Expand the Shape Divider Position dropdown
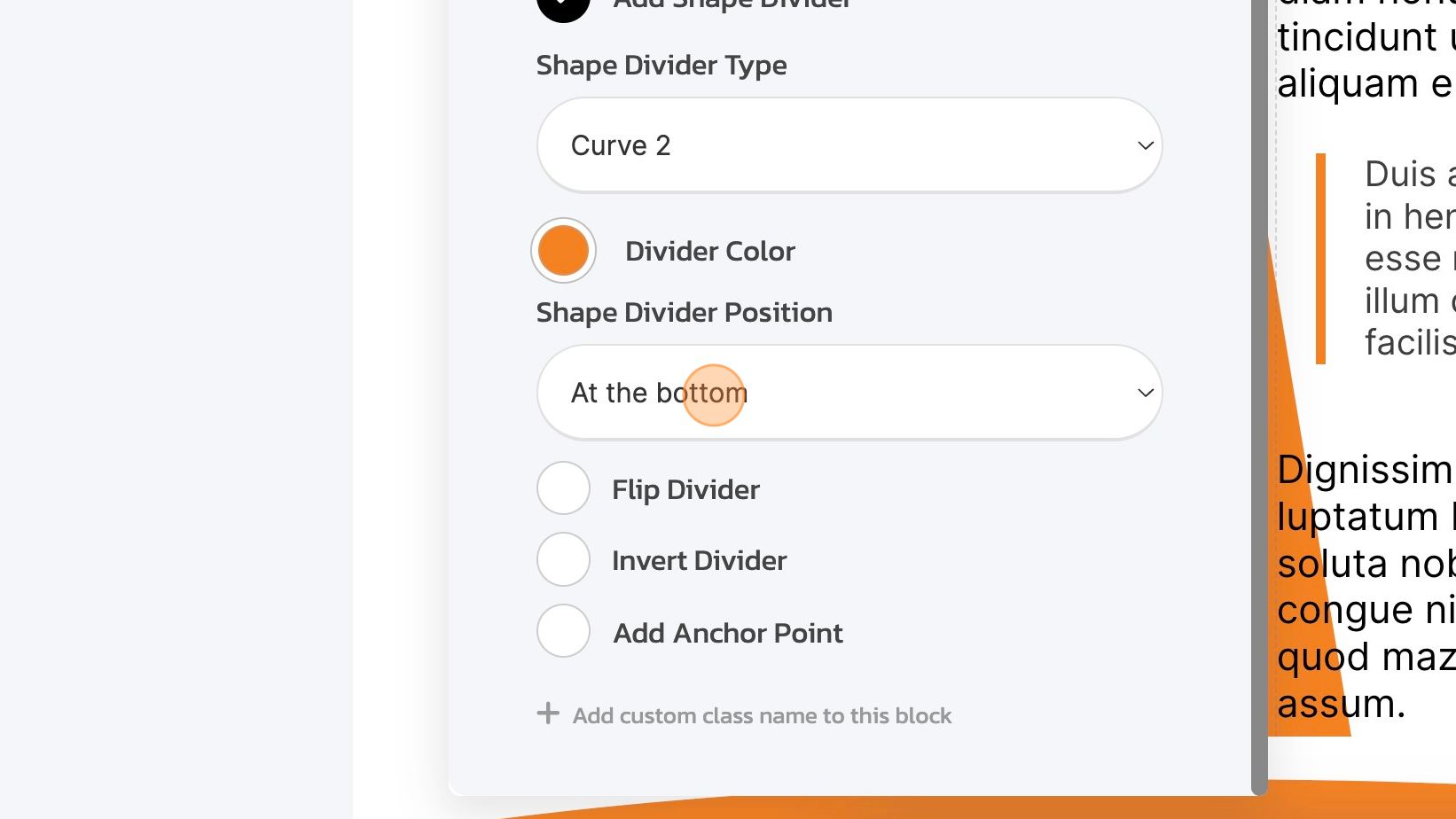The height and width of the screenshot is (819, 1456). coord(849,393)
